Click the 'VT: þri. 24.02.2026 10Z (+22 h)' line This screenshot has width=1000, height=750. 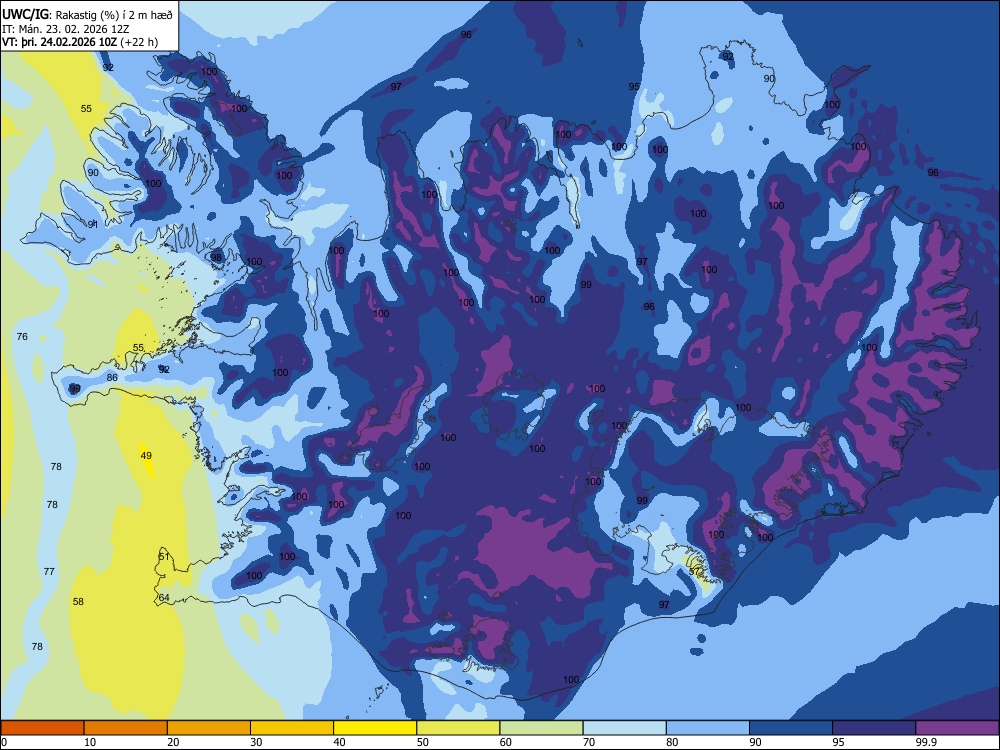(x=80, y=42)
